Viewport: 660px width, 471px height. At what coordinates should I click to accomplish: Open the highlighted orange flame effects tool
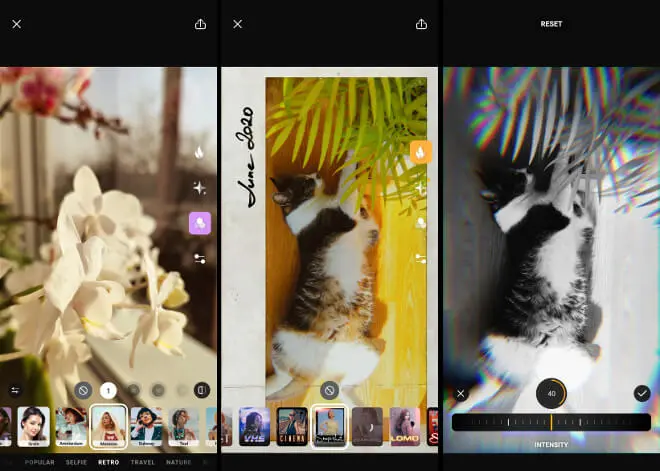tap(421, 152)
